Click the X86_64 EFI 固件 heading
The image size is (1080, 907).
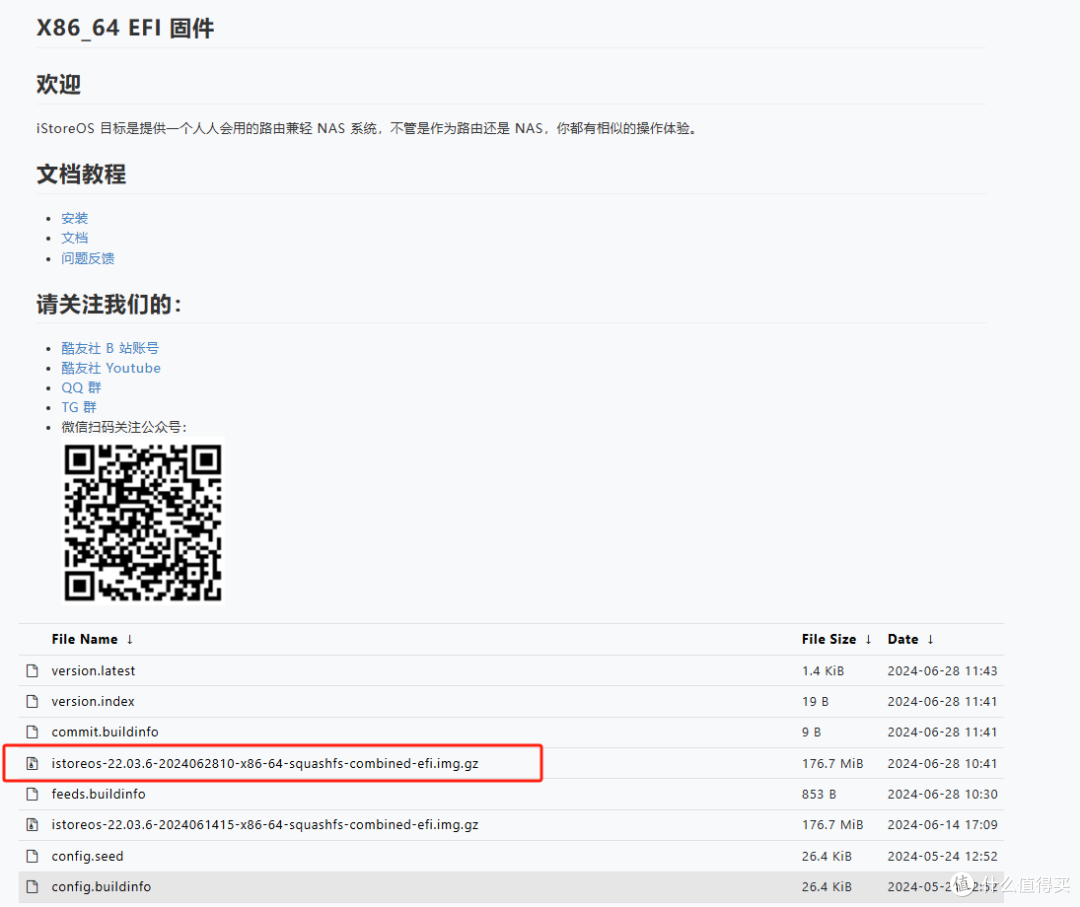click(125, 28)
